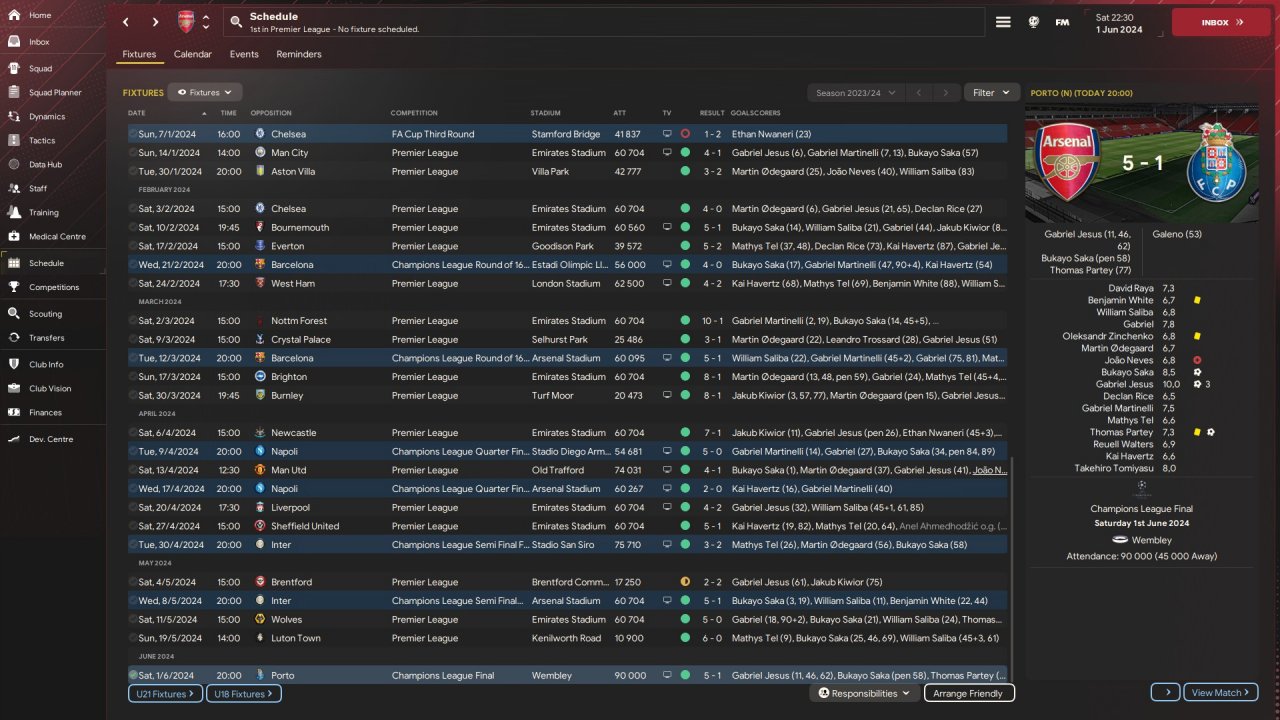Click the Arsenal club badge in the top bar
Viewport: 1280px width, 720px height.
[x=186, y=22]
